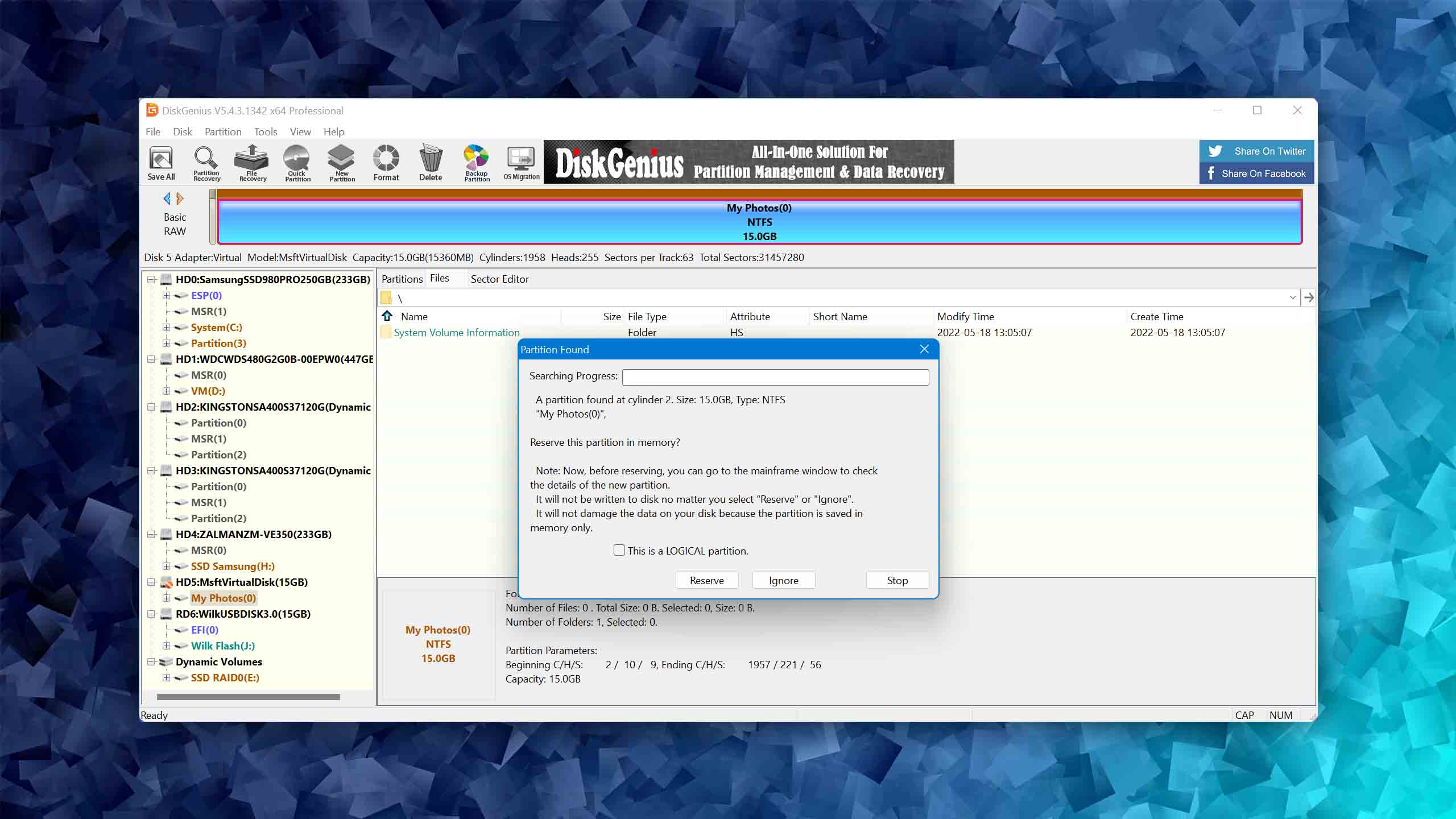Screen dimensions: 1456x819
Task: Switch to the Sector Editor tab
Action: (x=499, y=279)
